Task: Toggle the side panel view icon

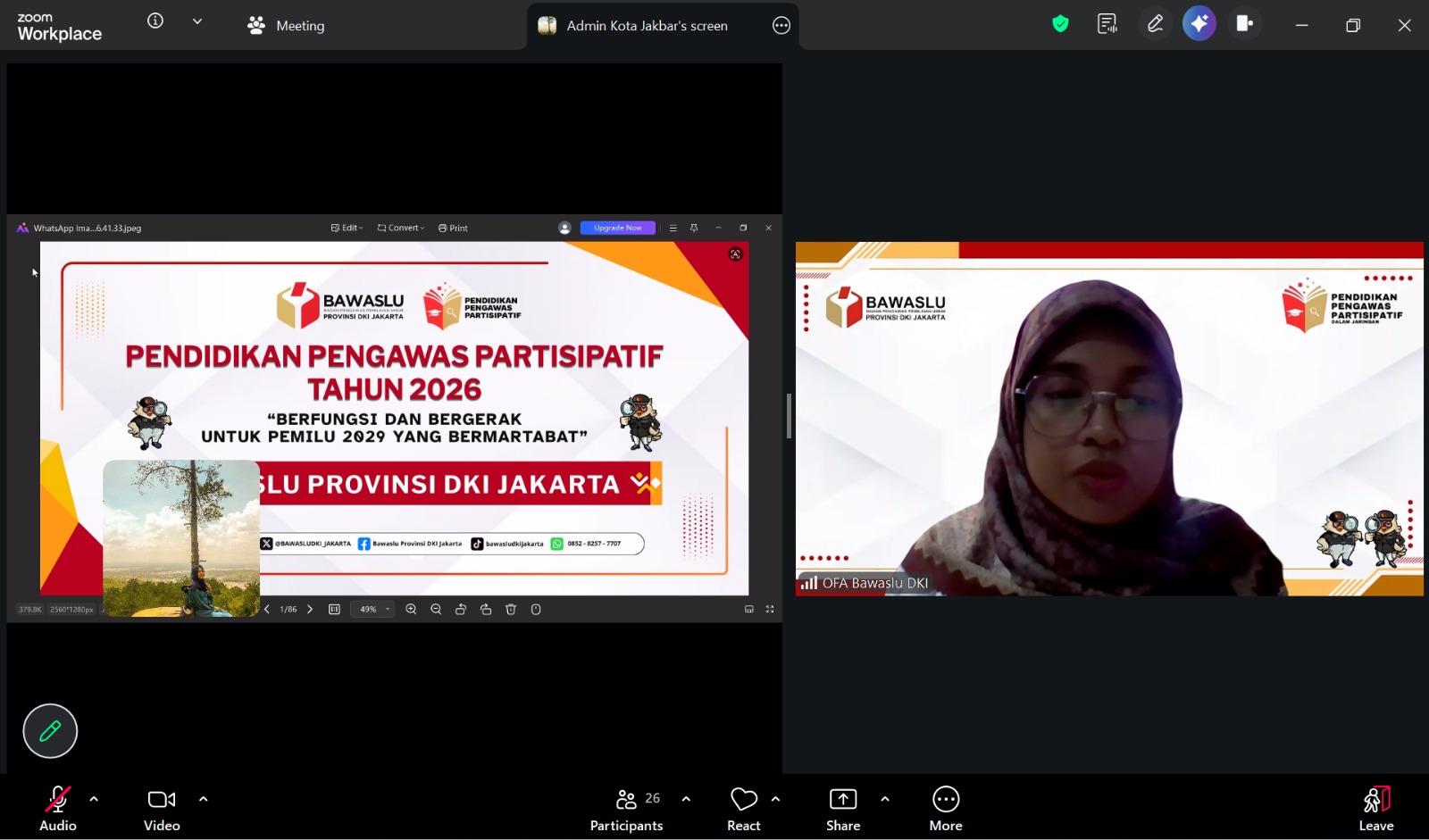Action: click(1245, 24)
